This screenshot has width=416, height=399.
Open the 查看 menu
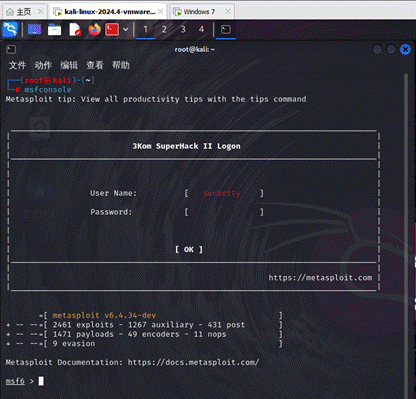point(95,65)
